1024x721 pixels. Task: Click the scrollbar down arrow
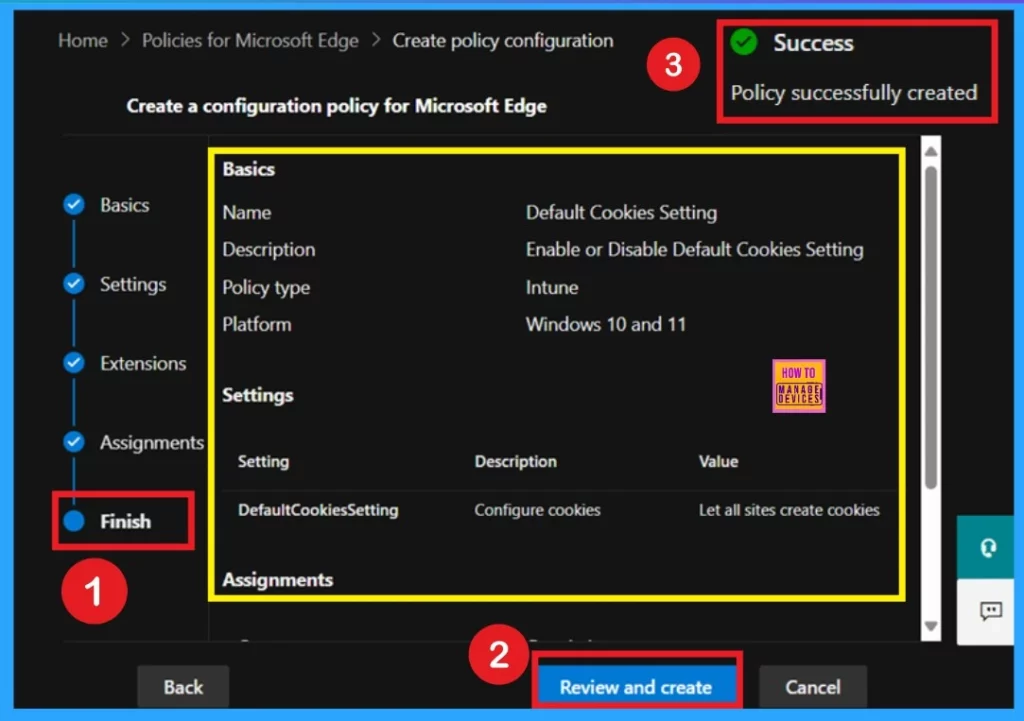click(931, 626)
